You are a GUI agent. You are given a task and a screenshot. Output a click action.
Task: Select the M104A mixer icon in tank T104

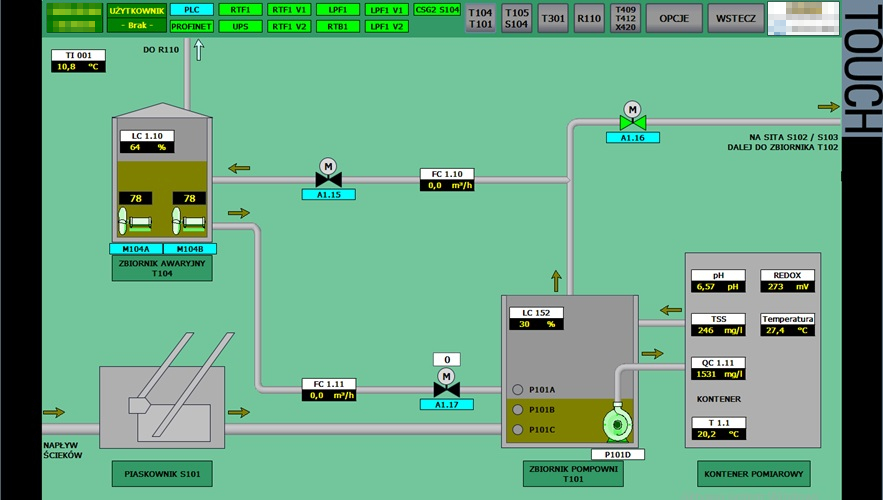pyautogui.click(x=134, y=221)
